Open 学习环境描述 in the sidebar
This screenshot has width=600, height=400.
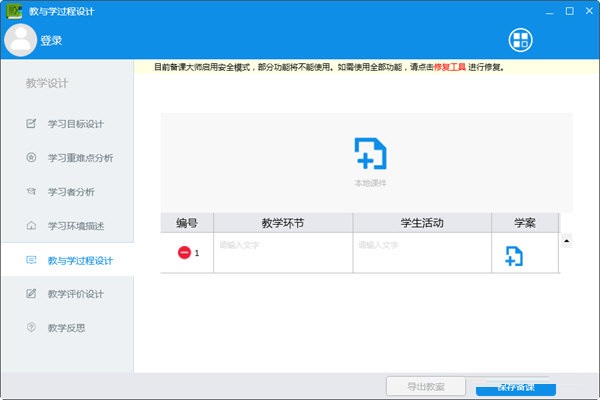click(x=76, y=226)
